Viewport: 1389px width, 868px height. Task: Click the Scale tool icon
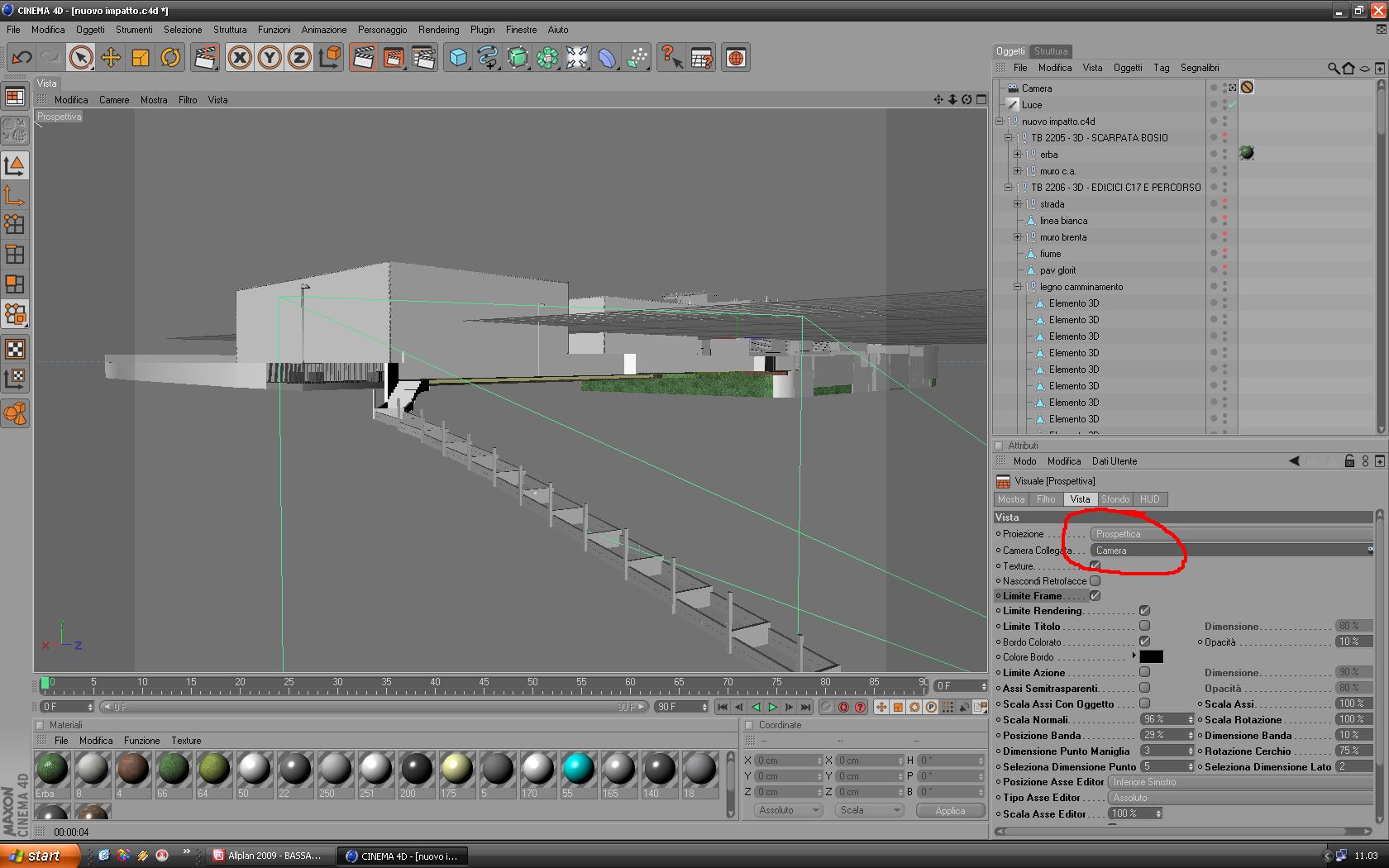141,57
